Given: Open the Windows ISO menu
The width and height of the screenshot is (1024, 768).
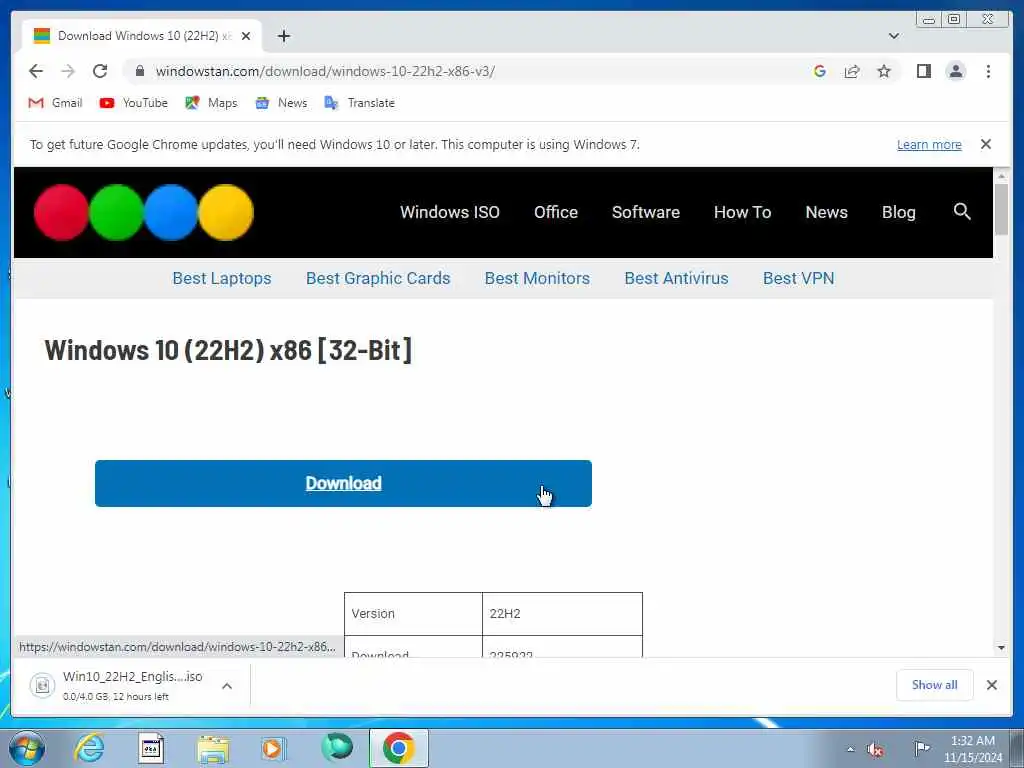Looking at the screenshot, I should click(449, 212).
